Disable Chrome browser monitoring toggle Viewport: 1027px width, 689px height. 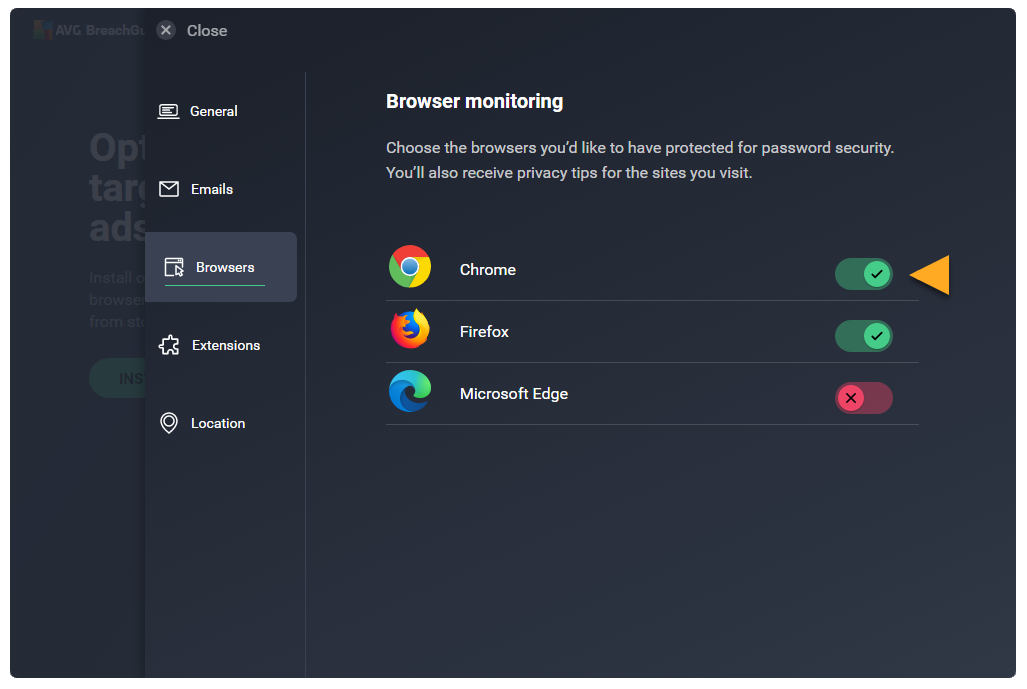tap(864, 274)
